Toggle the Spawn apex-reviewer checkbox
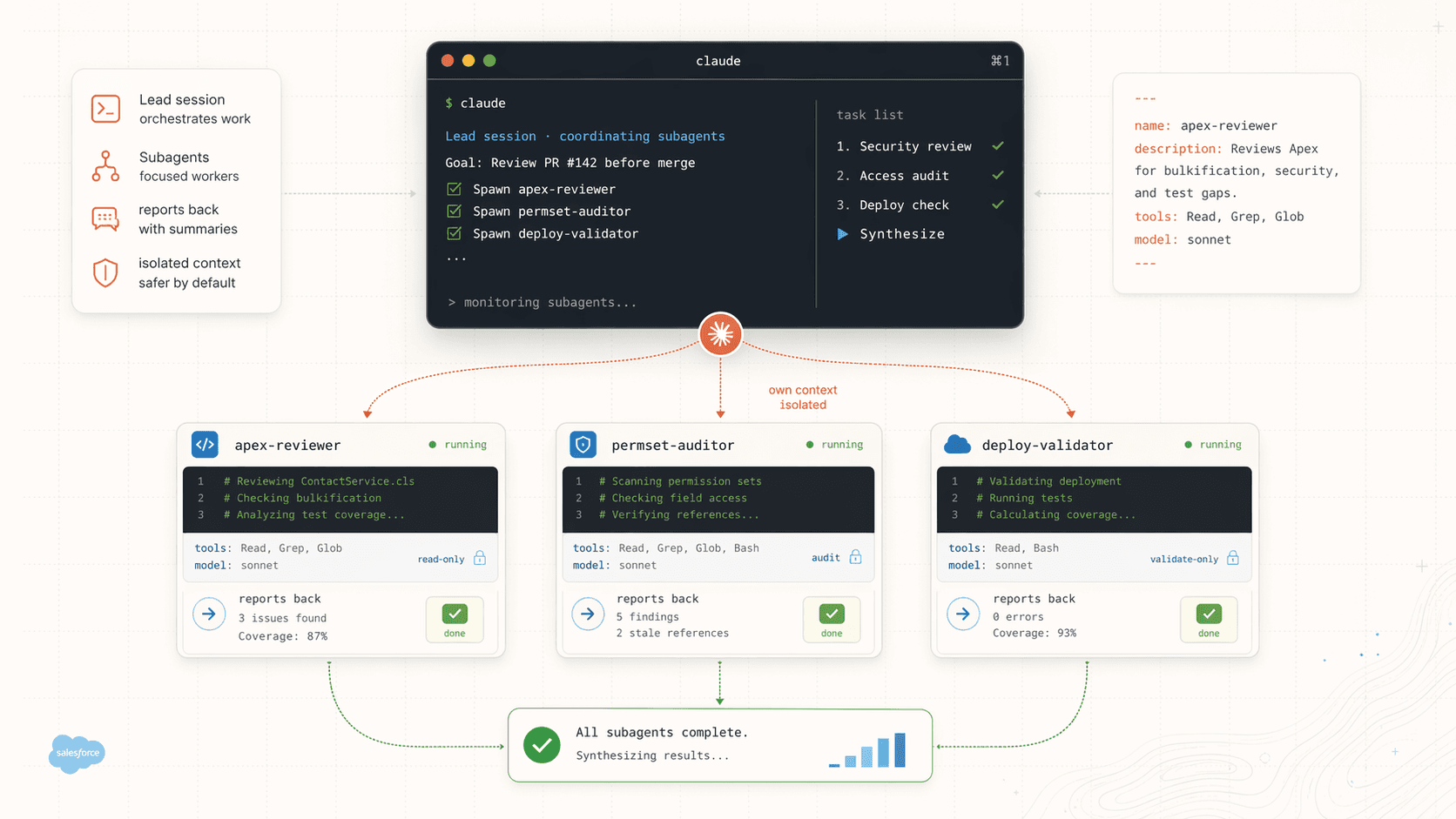 coord(454,189)
